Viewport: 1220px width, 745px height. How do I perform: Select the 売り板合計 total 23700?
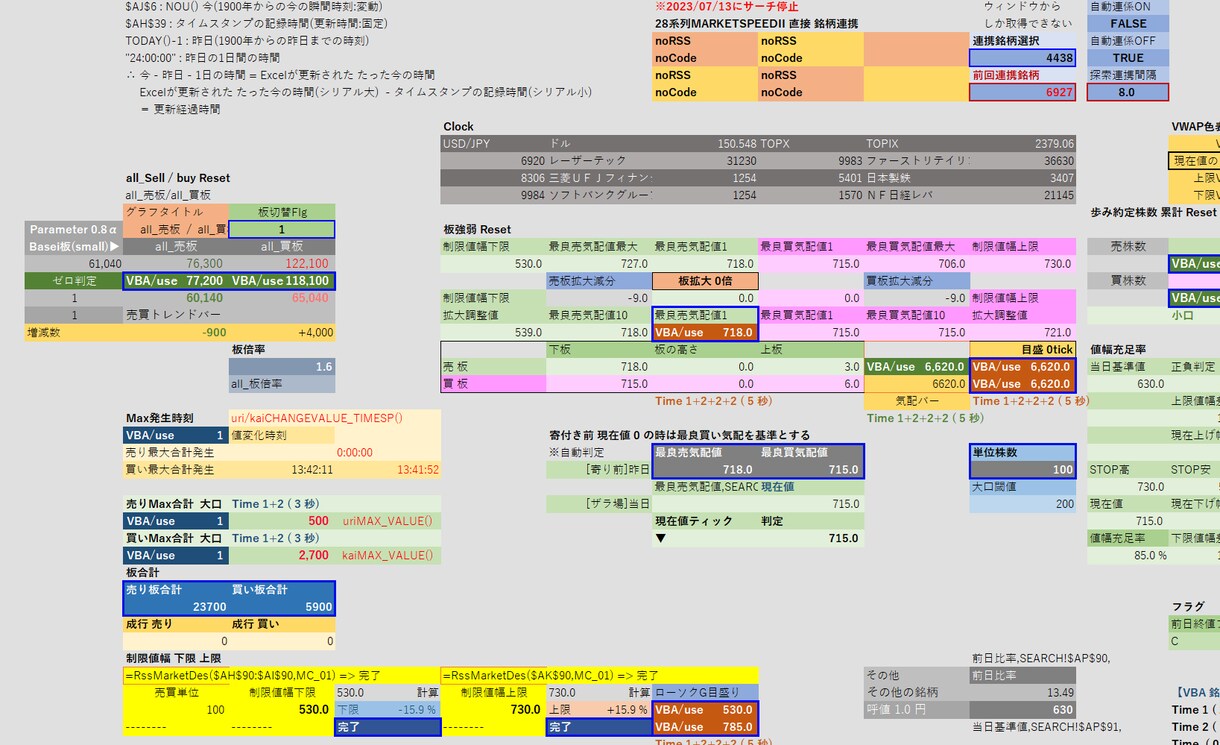176,606
